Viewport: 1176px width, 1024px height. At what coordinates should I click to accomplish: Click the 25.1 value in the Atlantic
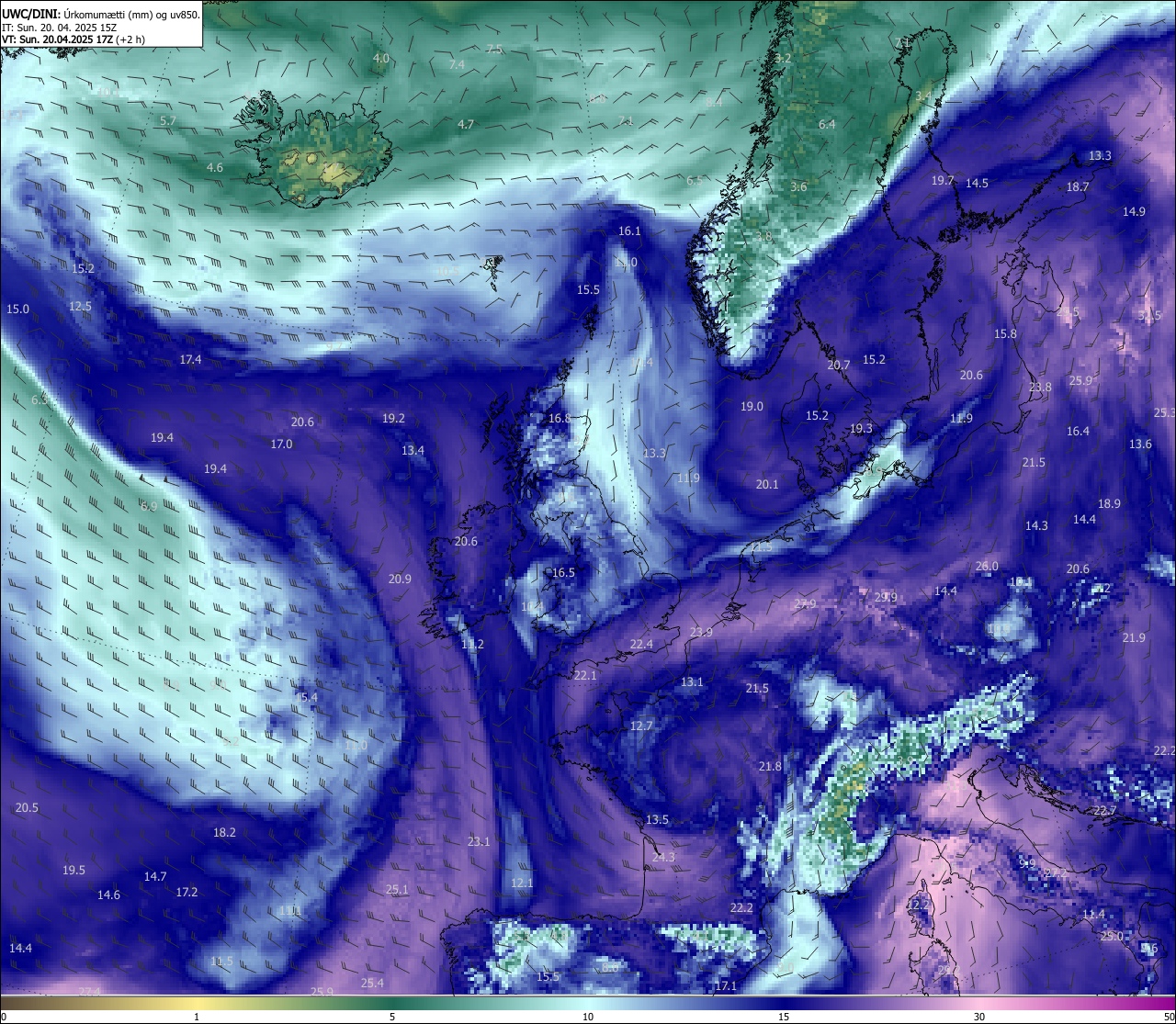[x=397, y=890]
